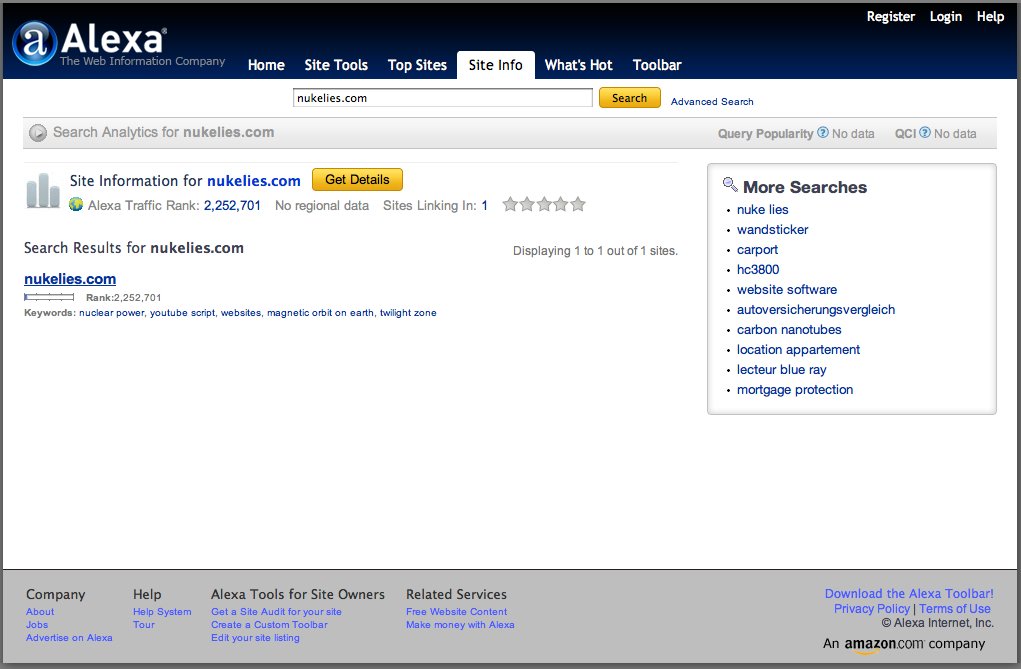Open Get a Site Audit for your site
The image size is (1021, 669).
coord(276,612)
